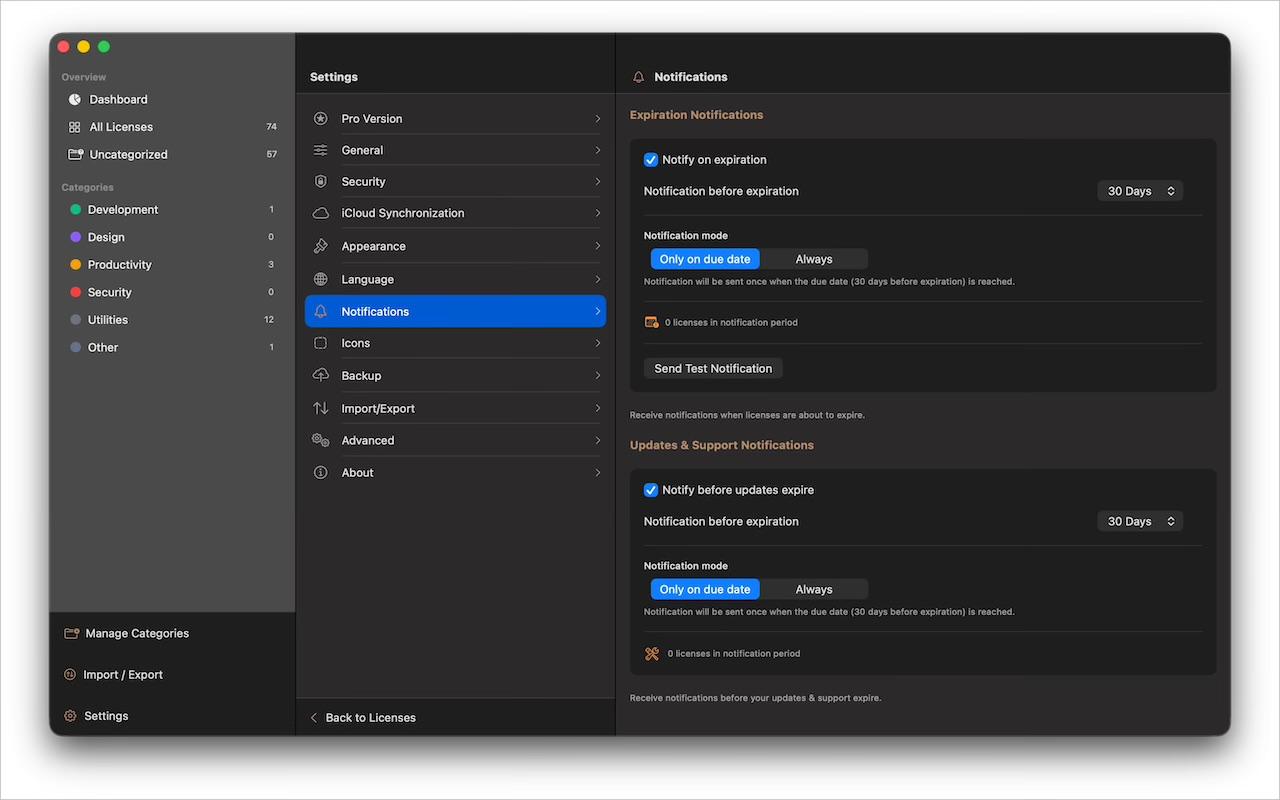Open the 30 Days dropdown under Expiration Notifications

coord(1140,191)
